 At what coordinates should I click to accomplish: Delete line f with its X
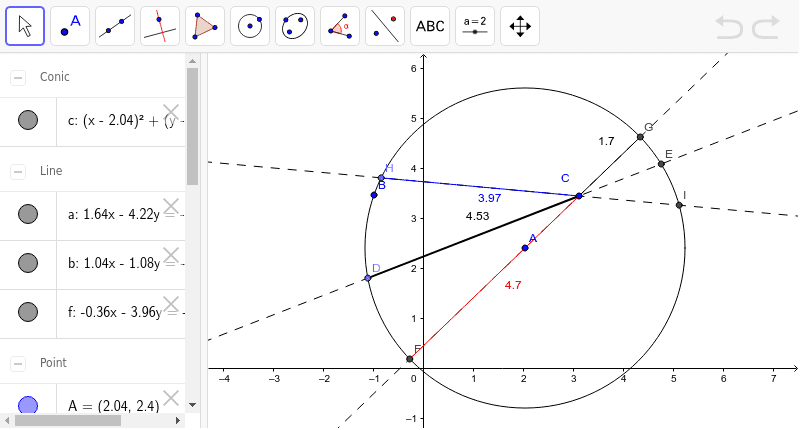171,304
